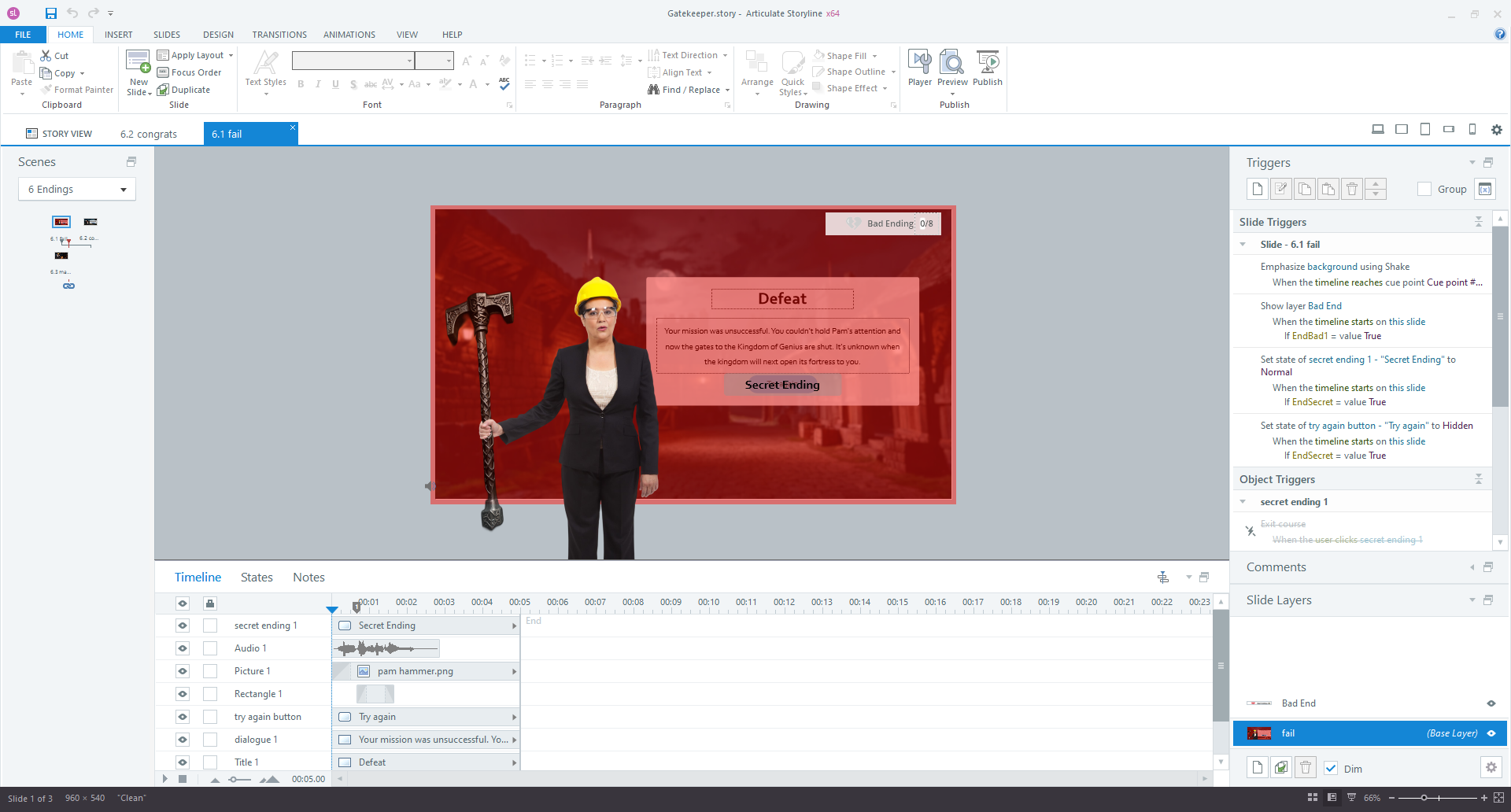Select the fail base layer
Image resolution: width=1511 pixels, height=812 pixels.
[1369, 733]
